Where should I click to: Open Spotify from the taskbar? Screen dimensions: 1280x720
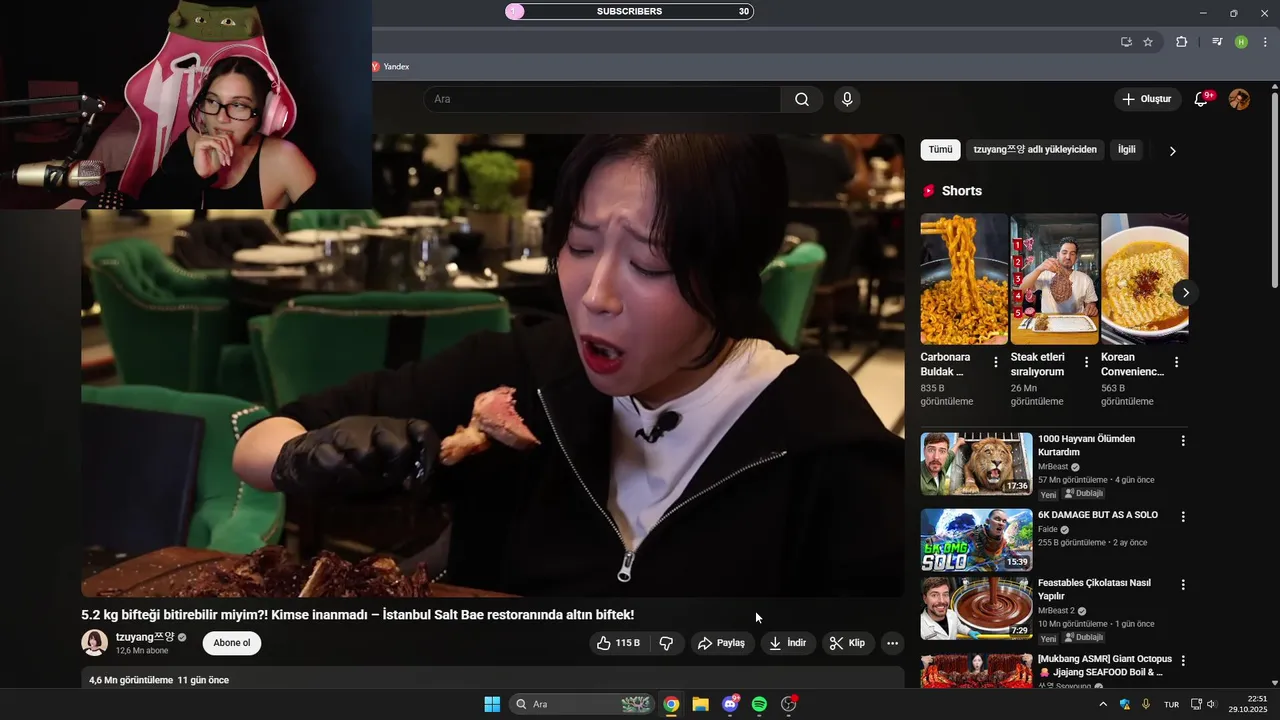click(759, 704)
